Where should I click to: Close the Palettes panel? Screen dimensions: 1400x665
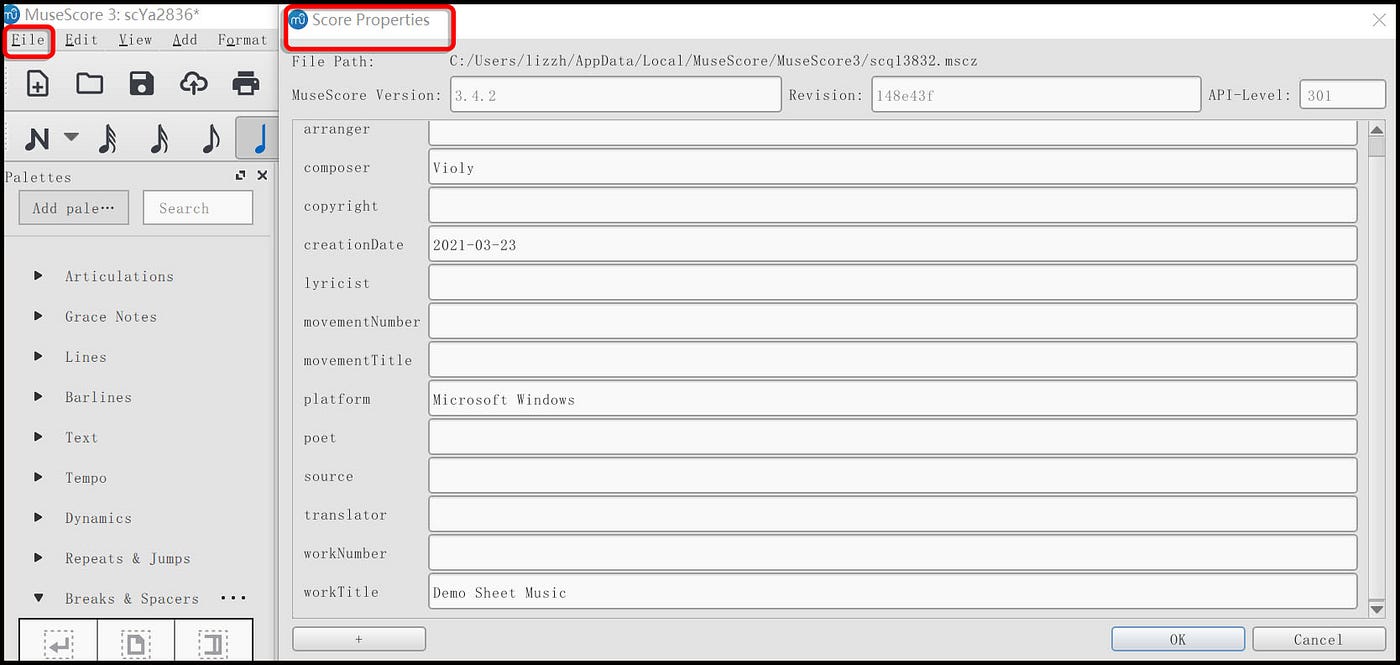(x=262, y=175)
